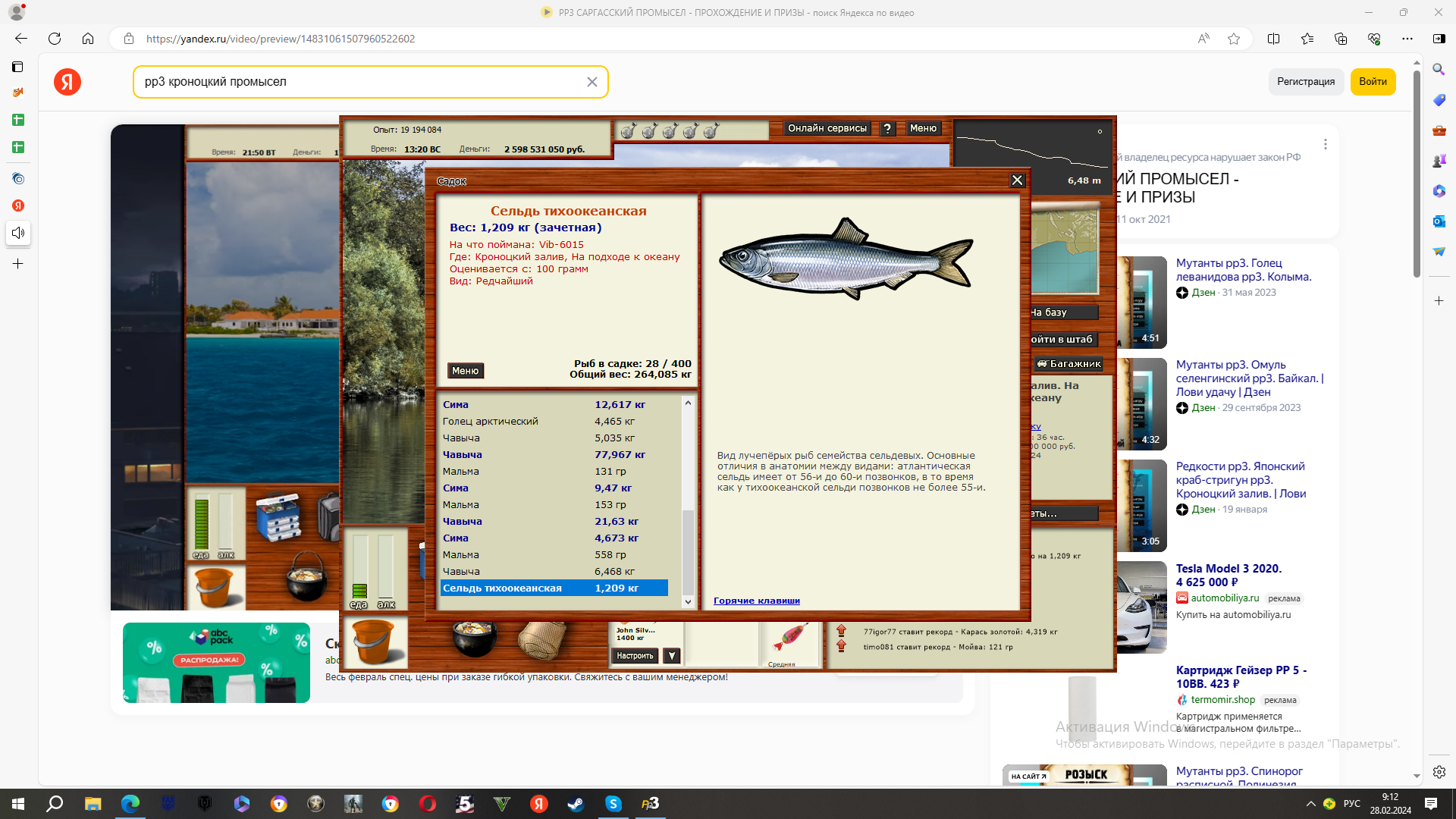1456x819 pixels.
Task: Click the question mark help icon
Action: (x=887, y=129)
